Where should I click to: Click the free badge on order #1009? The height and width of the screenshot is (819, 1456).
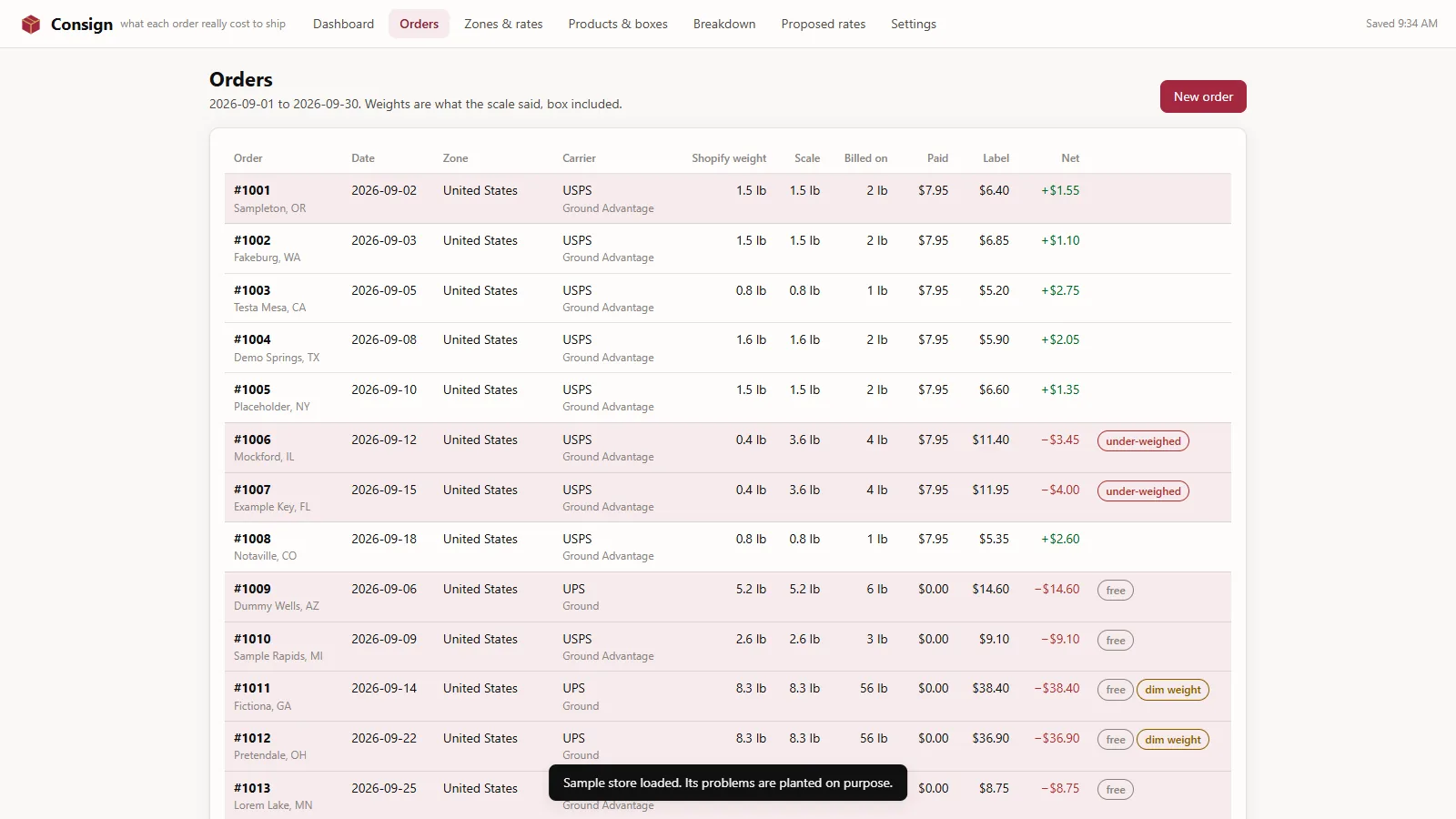pyautogui.click(x=1116, y=591)
